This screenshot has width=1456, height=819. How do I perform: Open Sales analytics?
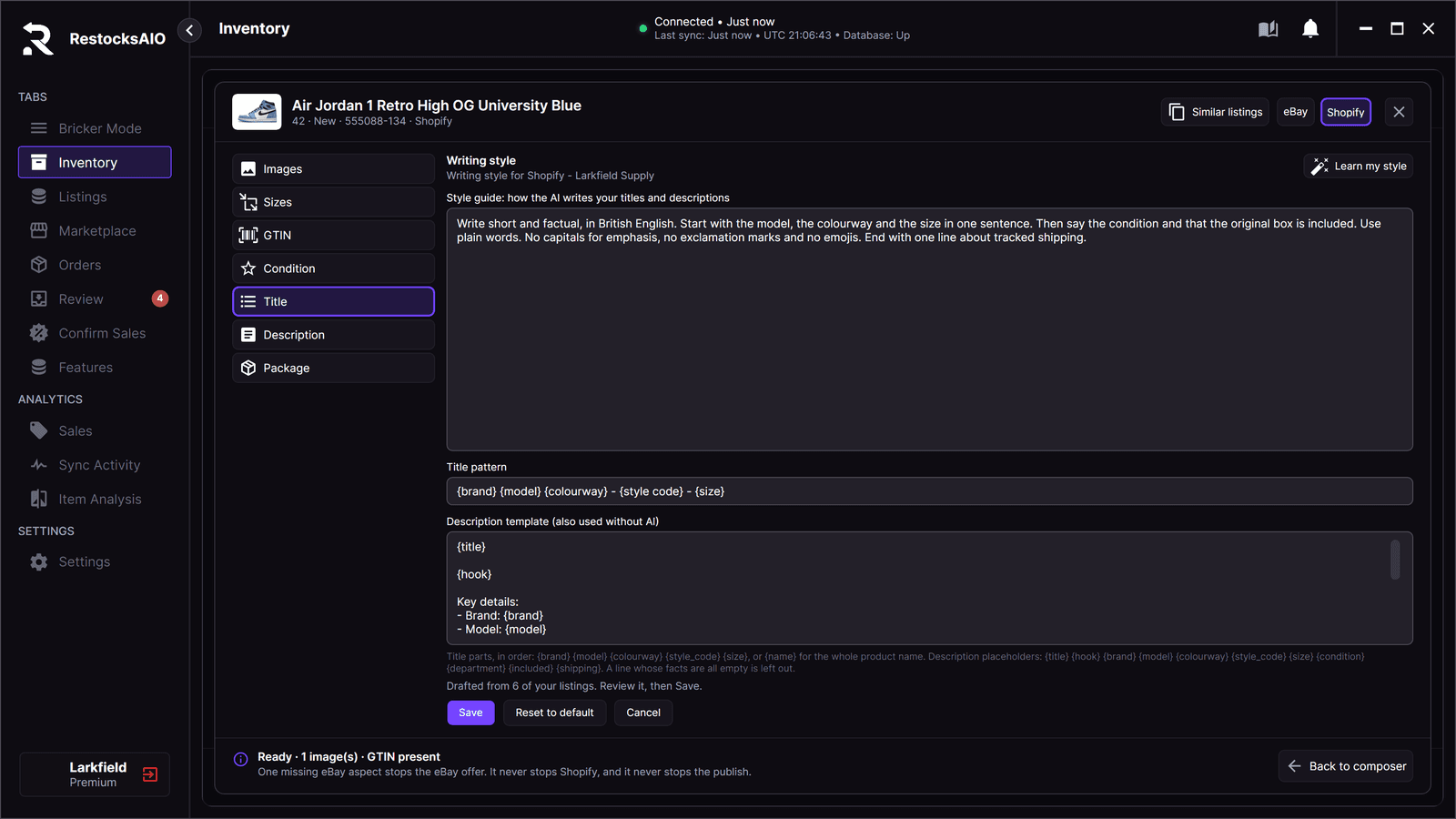[x=95, y=430]
